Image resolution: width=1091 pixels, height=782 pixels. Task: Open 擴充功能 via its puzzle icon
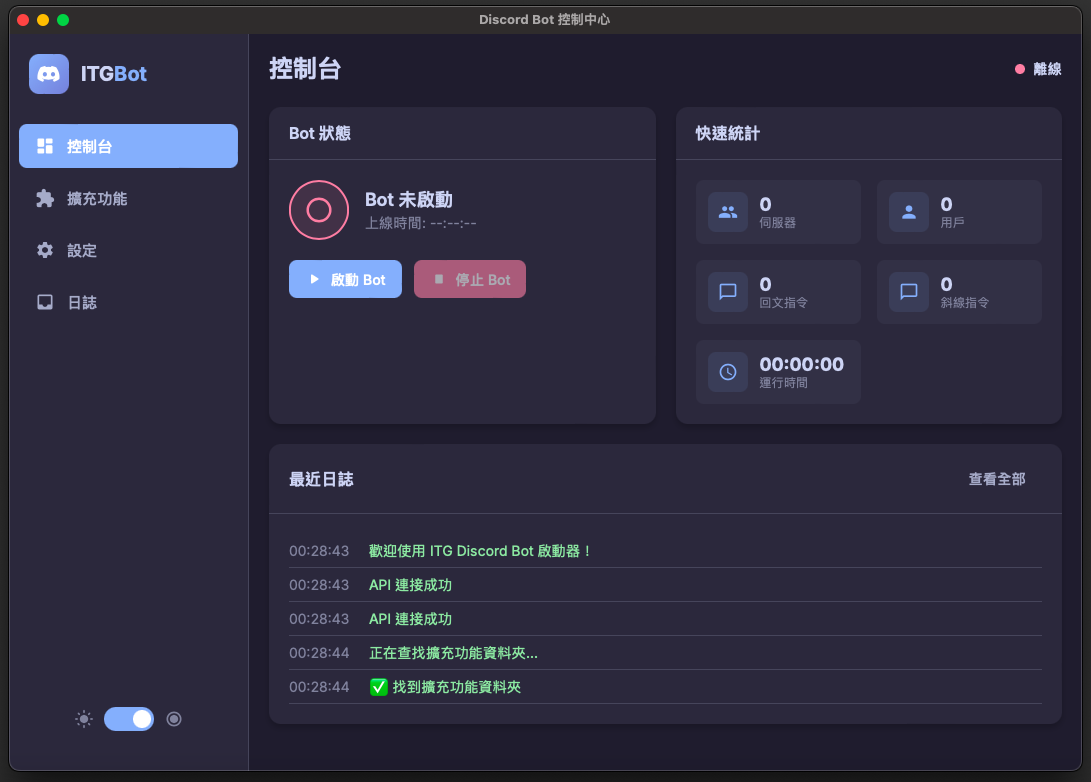click(x=45, y=198)
